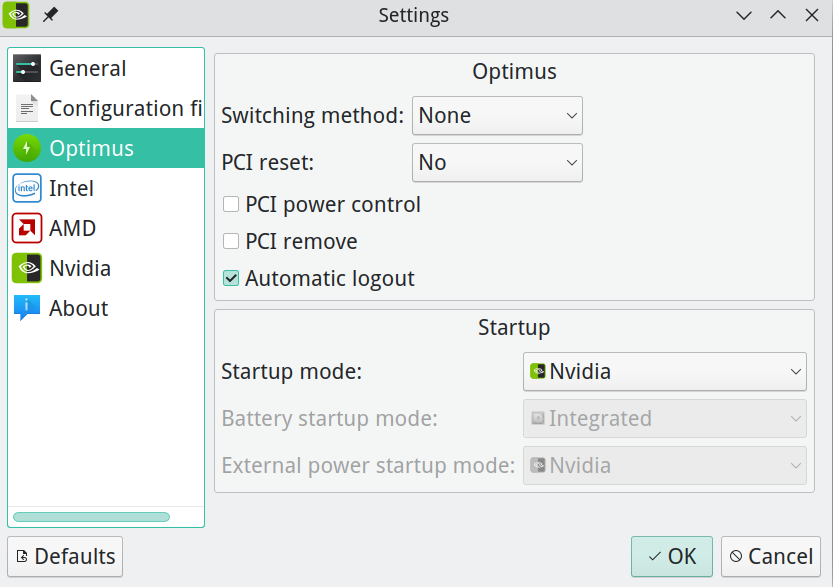The height and width of the screenshot is (587, 833).
Task: Switch to the Intel settings page
Action: point(106,188)
